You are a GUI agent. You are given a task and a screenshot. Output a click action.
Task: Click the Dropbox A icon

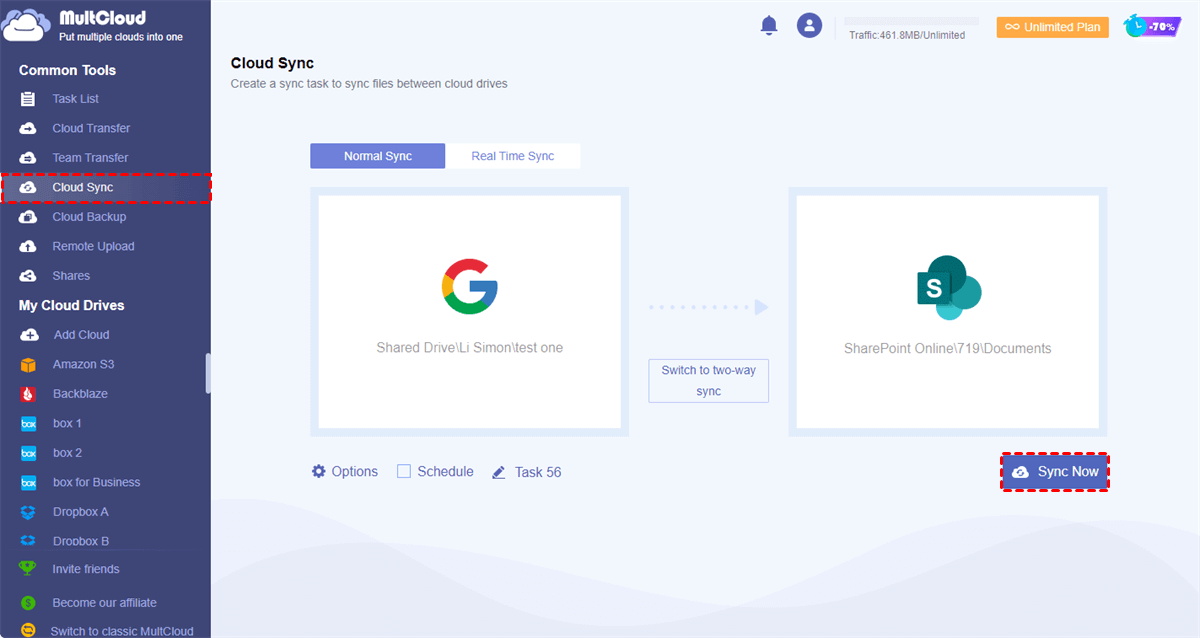[28, 512]
